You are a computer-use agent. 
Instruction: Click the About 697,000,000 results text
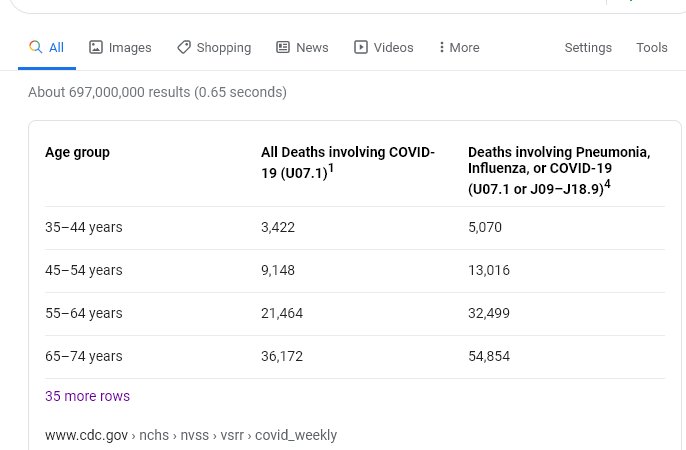coord(158,92)
